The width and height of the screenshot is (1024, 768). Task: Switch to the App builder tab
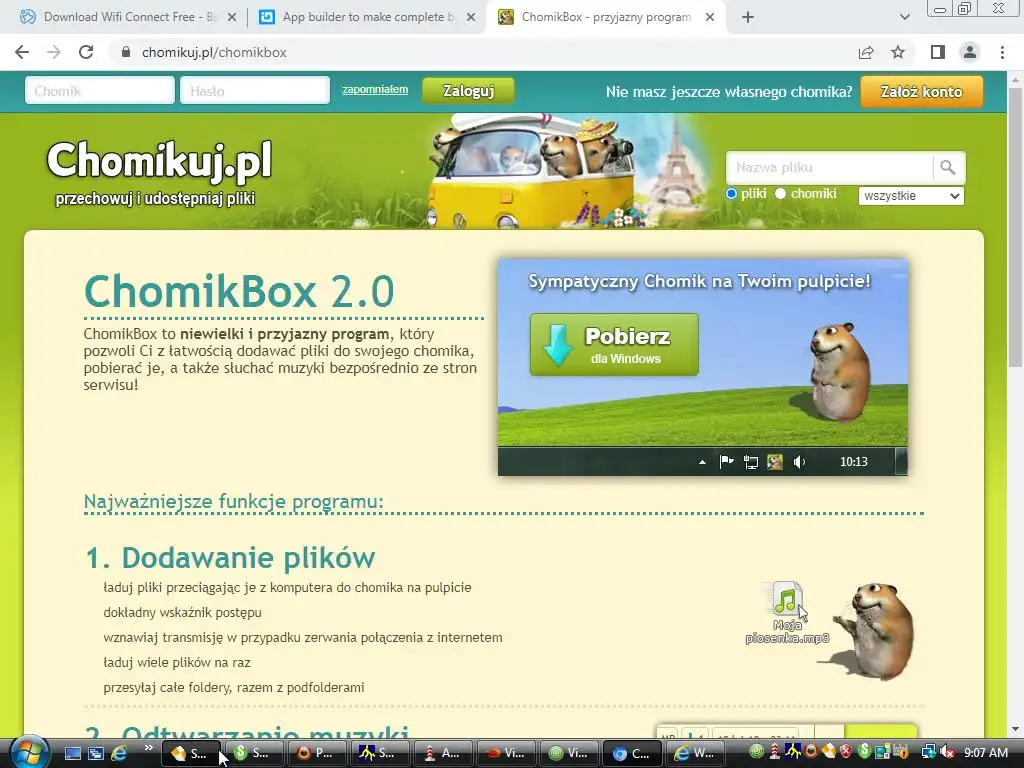click(367, 17)
